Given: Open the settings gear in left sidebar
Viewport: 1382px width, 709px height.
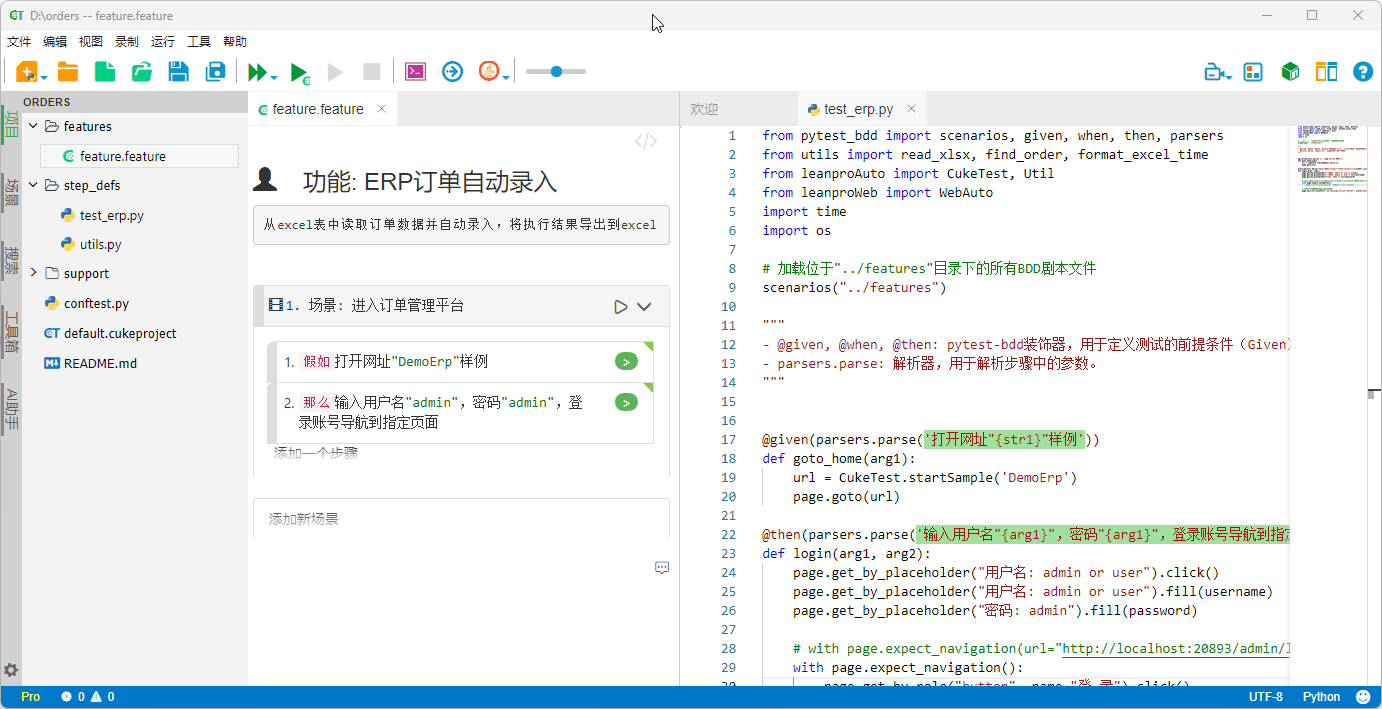Looking at the screenshot, I should point(11,670).
